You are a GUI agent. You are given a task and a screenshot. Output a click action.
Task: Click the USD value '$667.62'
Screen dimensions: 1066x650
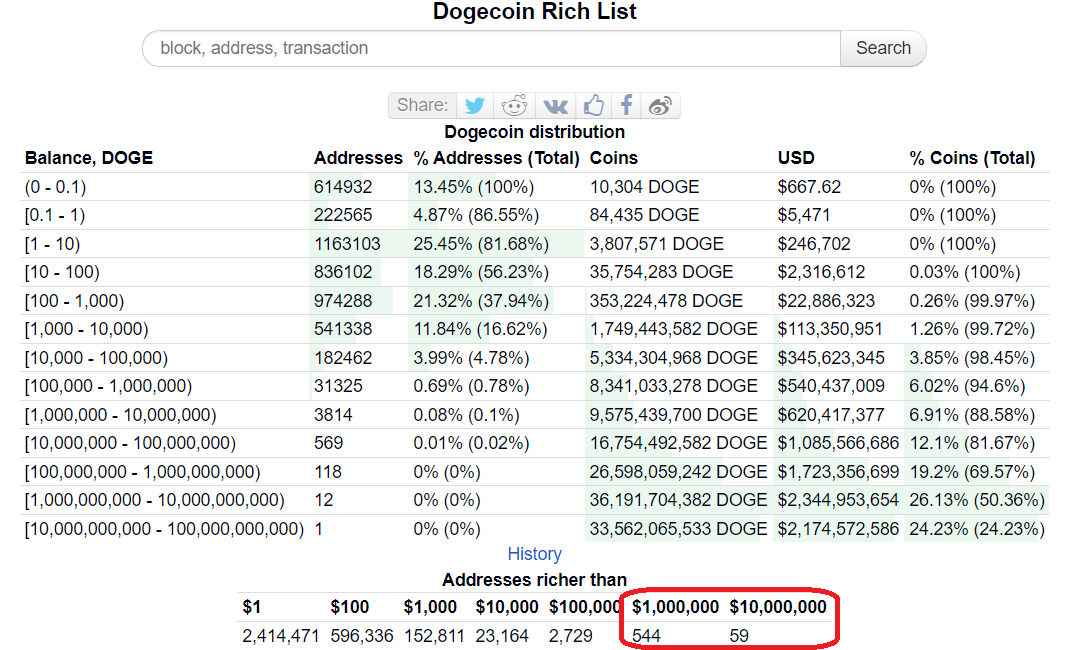point(809,186)
